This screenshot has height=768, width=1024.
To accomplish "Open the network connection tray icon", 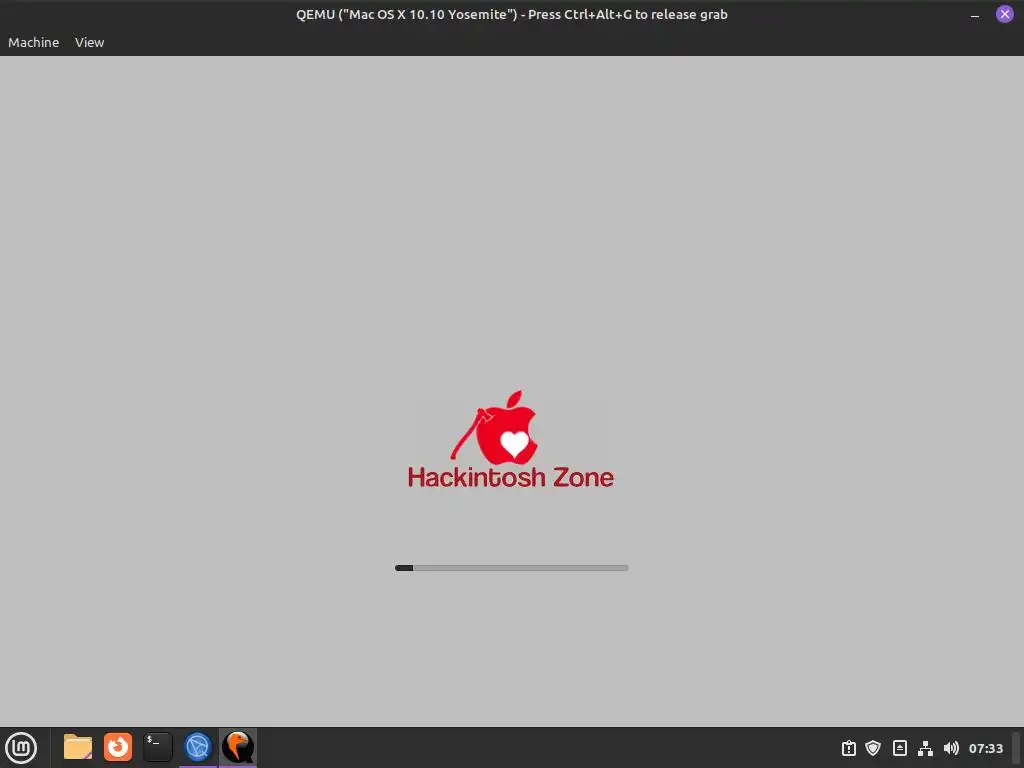I will [x=925, y=748].
